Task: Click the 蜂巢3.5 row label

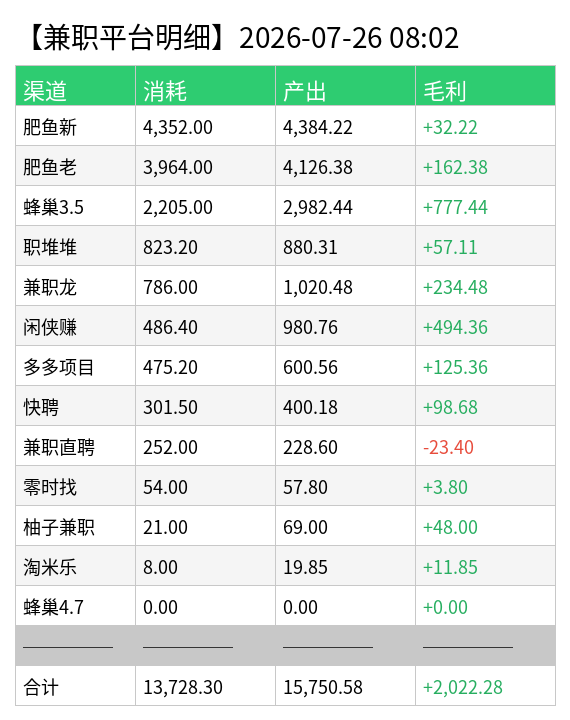Action: [x=53, y=207]
